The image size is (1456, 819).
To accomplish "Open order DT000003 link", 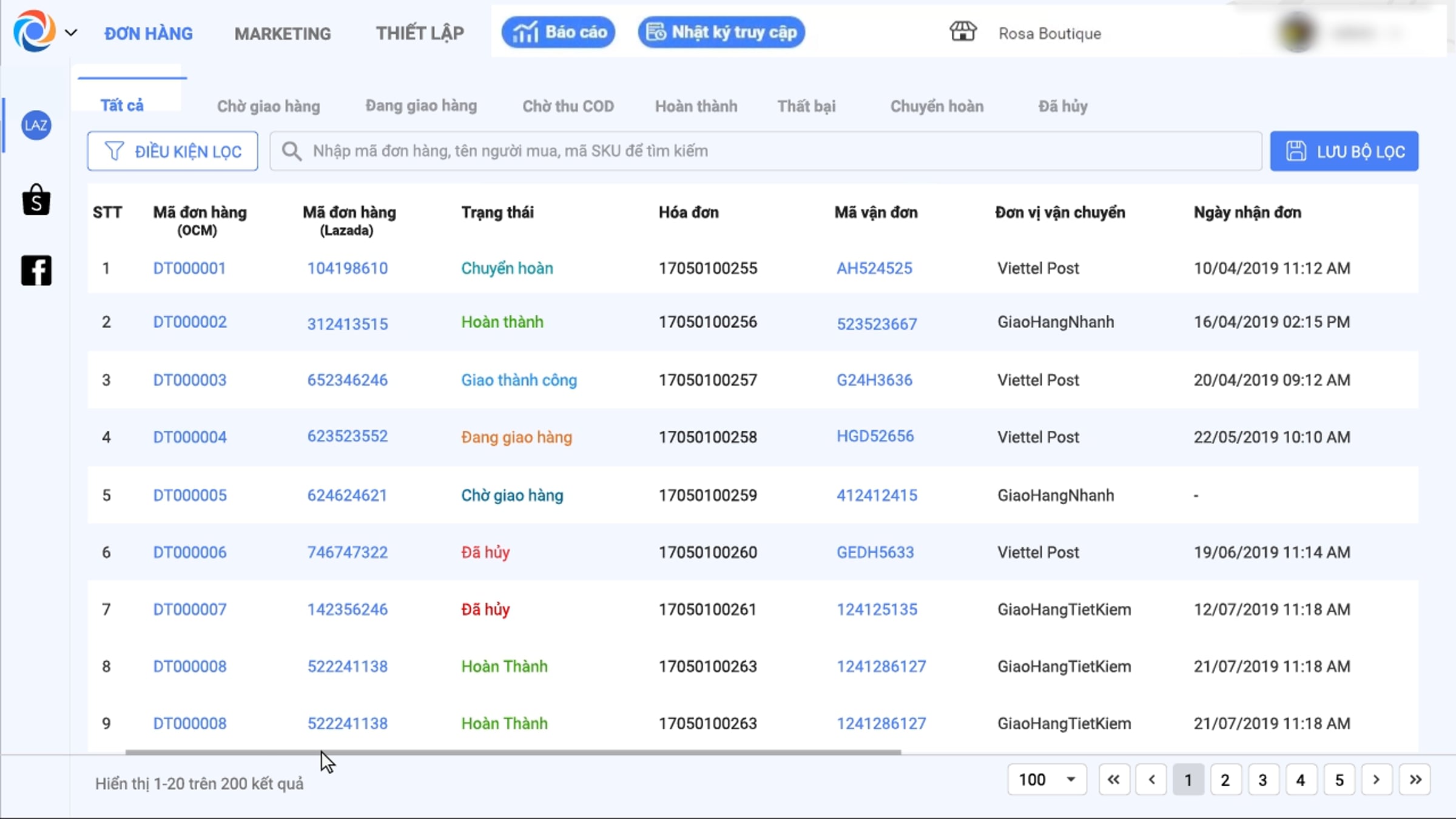I will (190, 380).
